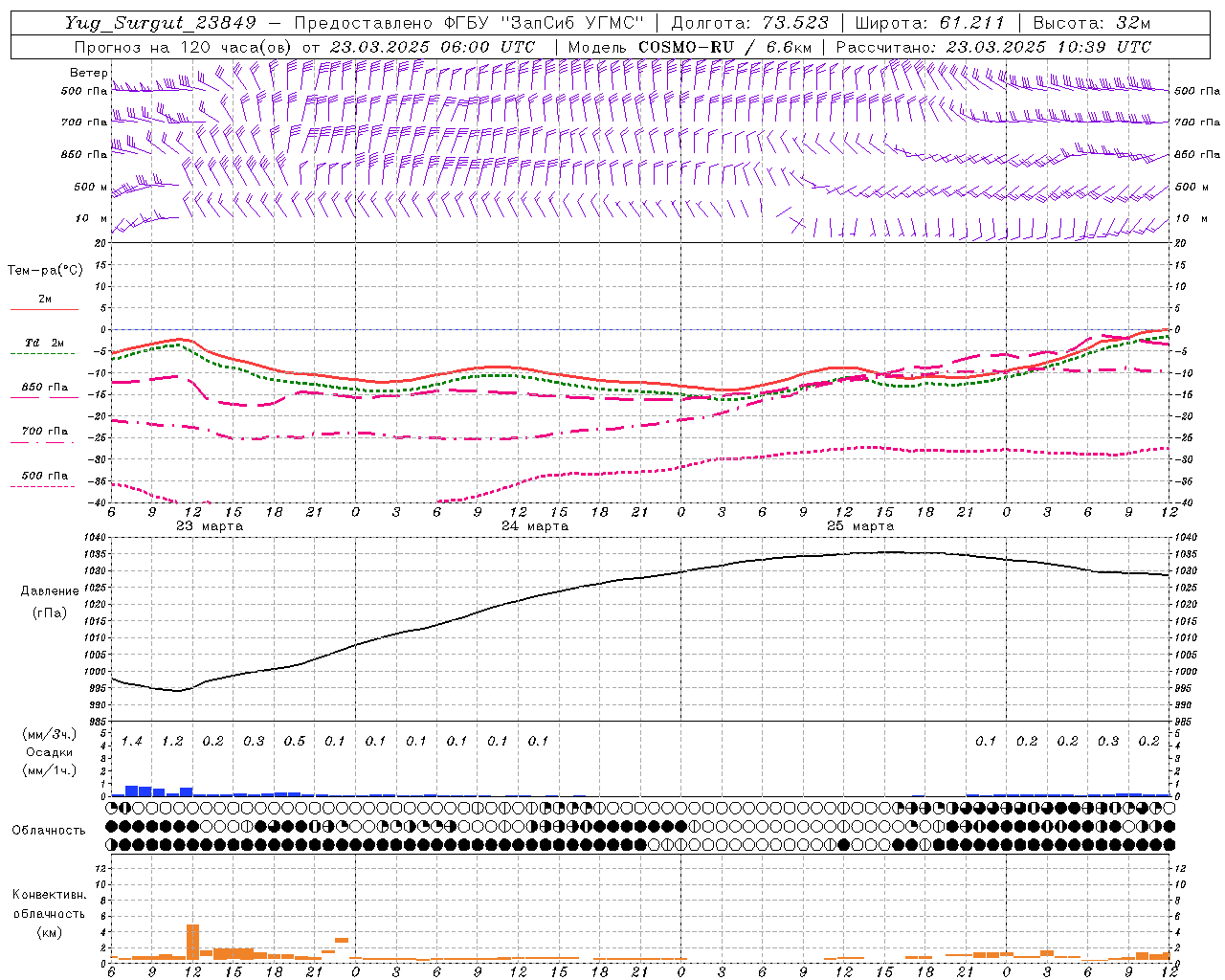1225x980 pixels.
Task: Click the Конвективн. label
Action: (49, 895)
